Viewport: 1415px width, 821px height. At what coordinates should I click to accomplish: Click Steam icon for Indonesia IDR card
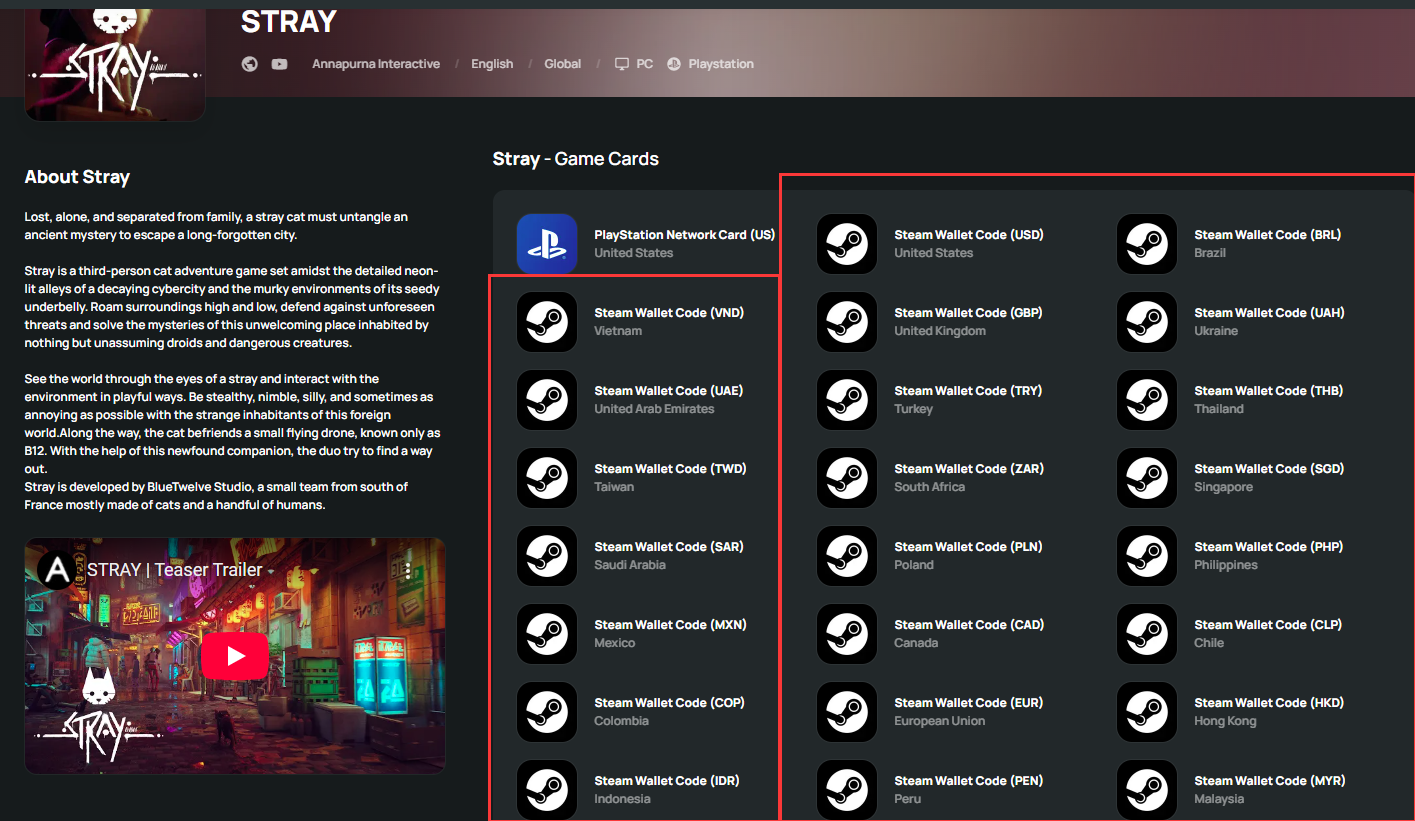pos(547,790)
